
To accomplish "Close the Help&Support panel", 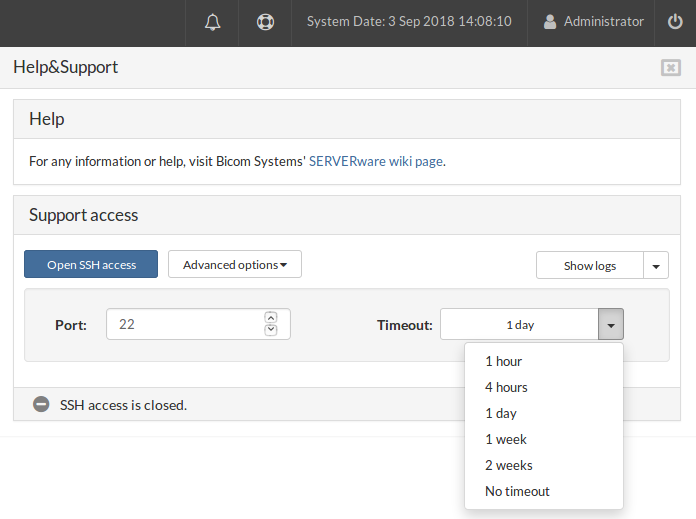I will click(670, 68).
